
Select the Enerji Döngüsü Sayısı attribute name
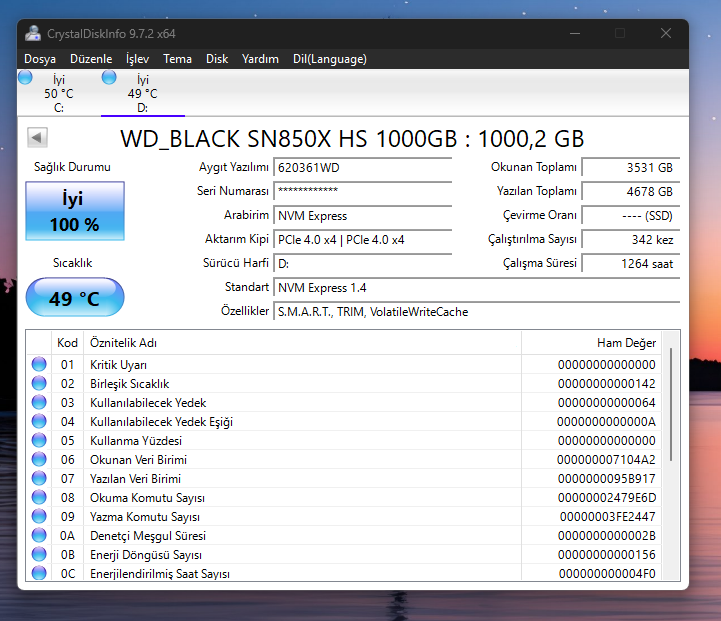[x=146, y=555]
